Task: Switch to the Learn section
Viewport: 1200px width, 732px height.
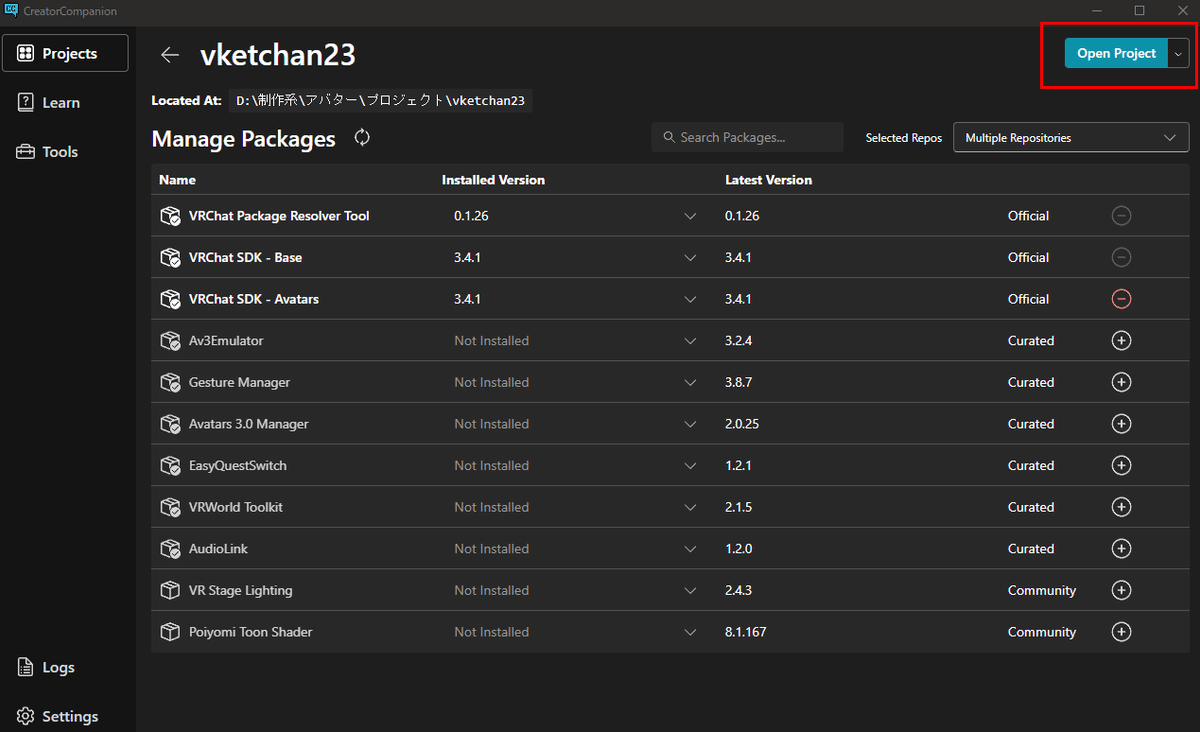Action: pyautogui.click(x=61, y=103)
